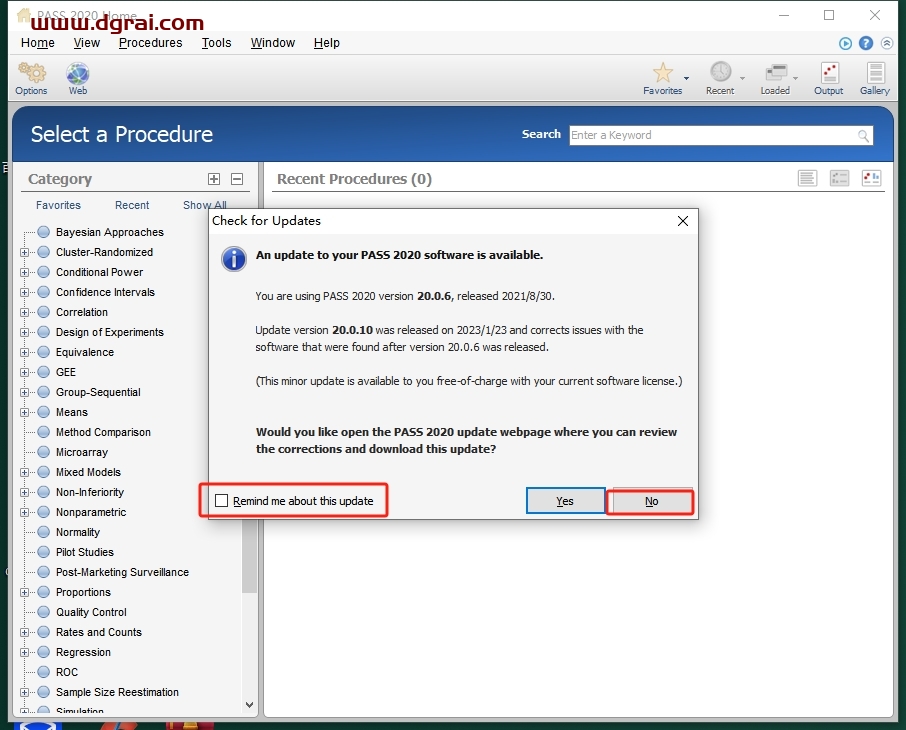Select the Non-Inferiority category
This screenshot has height=730, width=906.
[90, 492]
